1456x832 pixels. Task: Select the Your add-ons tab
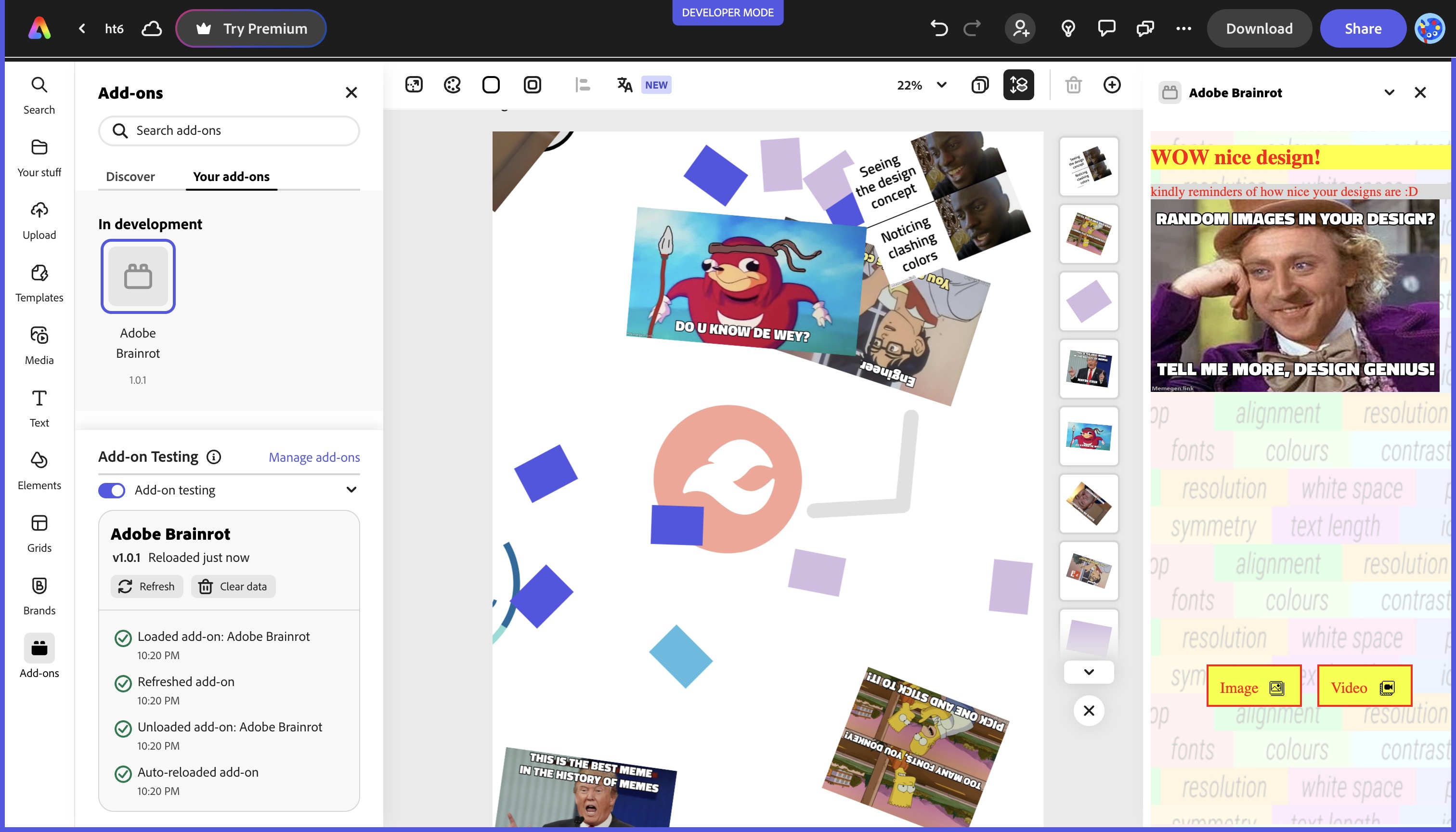231,177
